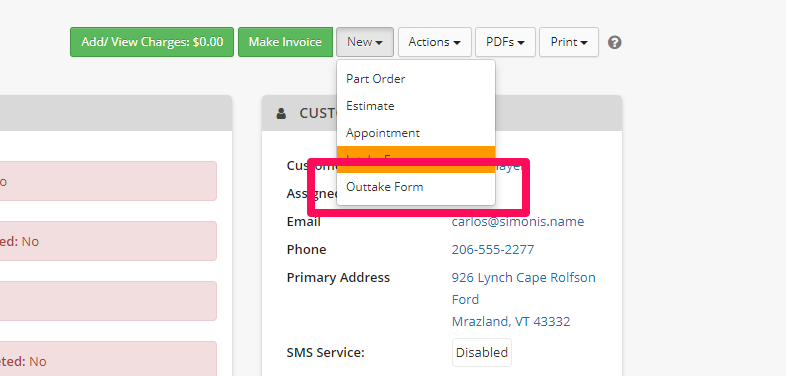
Task: Click phone number 206-555-2277
Action: (493, 250)
